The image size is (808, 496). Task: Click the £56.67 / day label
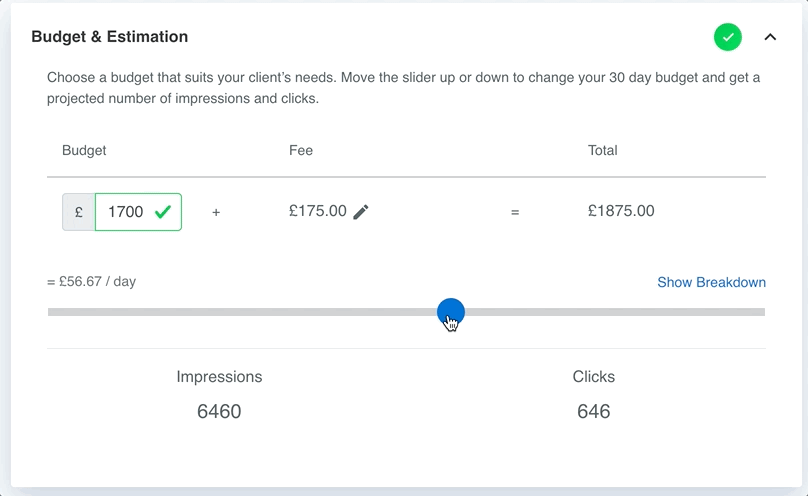click(x=92, y=282)
